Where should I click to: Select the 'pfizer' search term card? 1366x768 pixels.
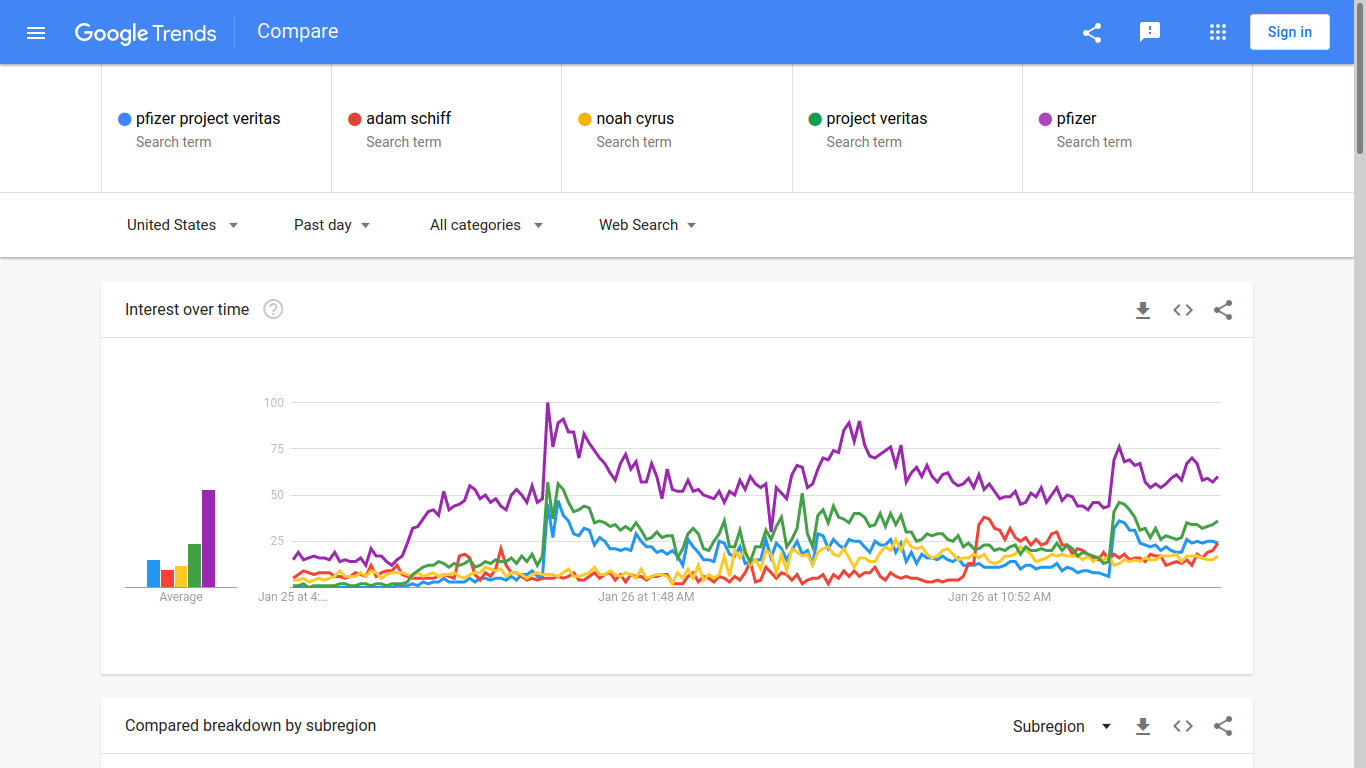click(1137, 129)
